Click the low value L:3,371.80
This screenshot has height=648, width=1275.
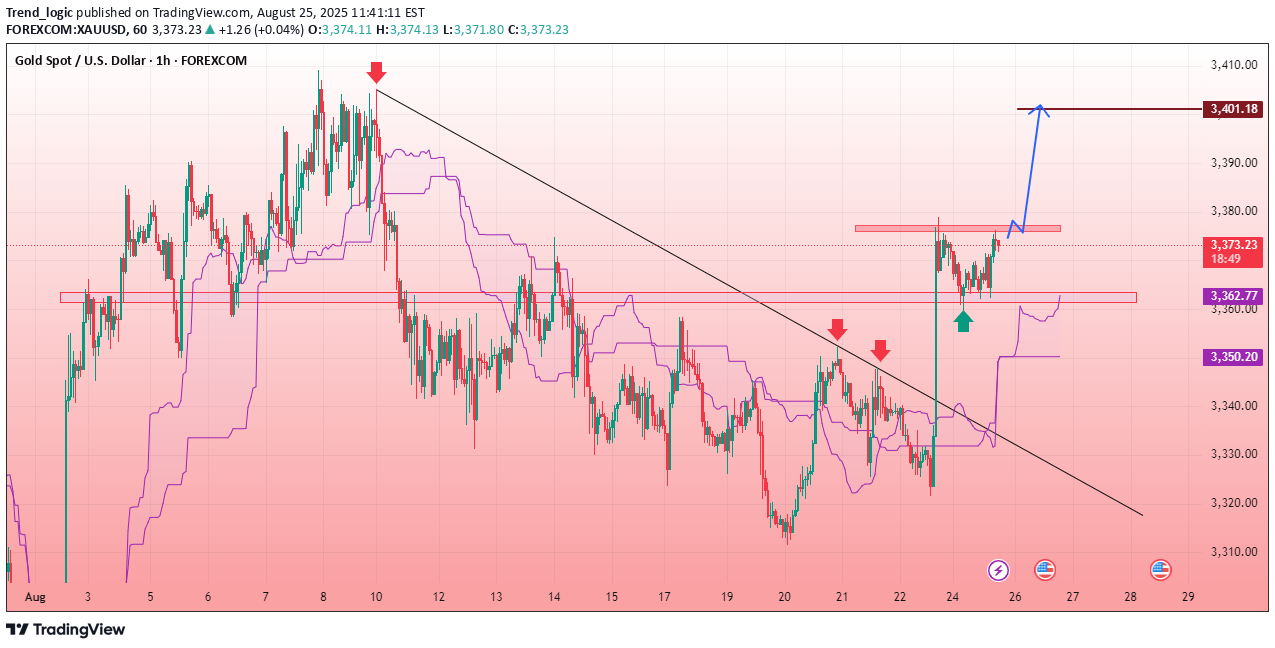[x=473, y=29]
